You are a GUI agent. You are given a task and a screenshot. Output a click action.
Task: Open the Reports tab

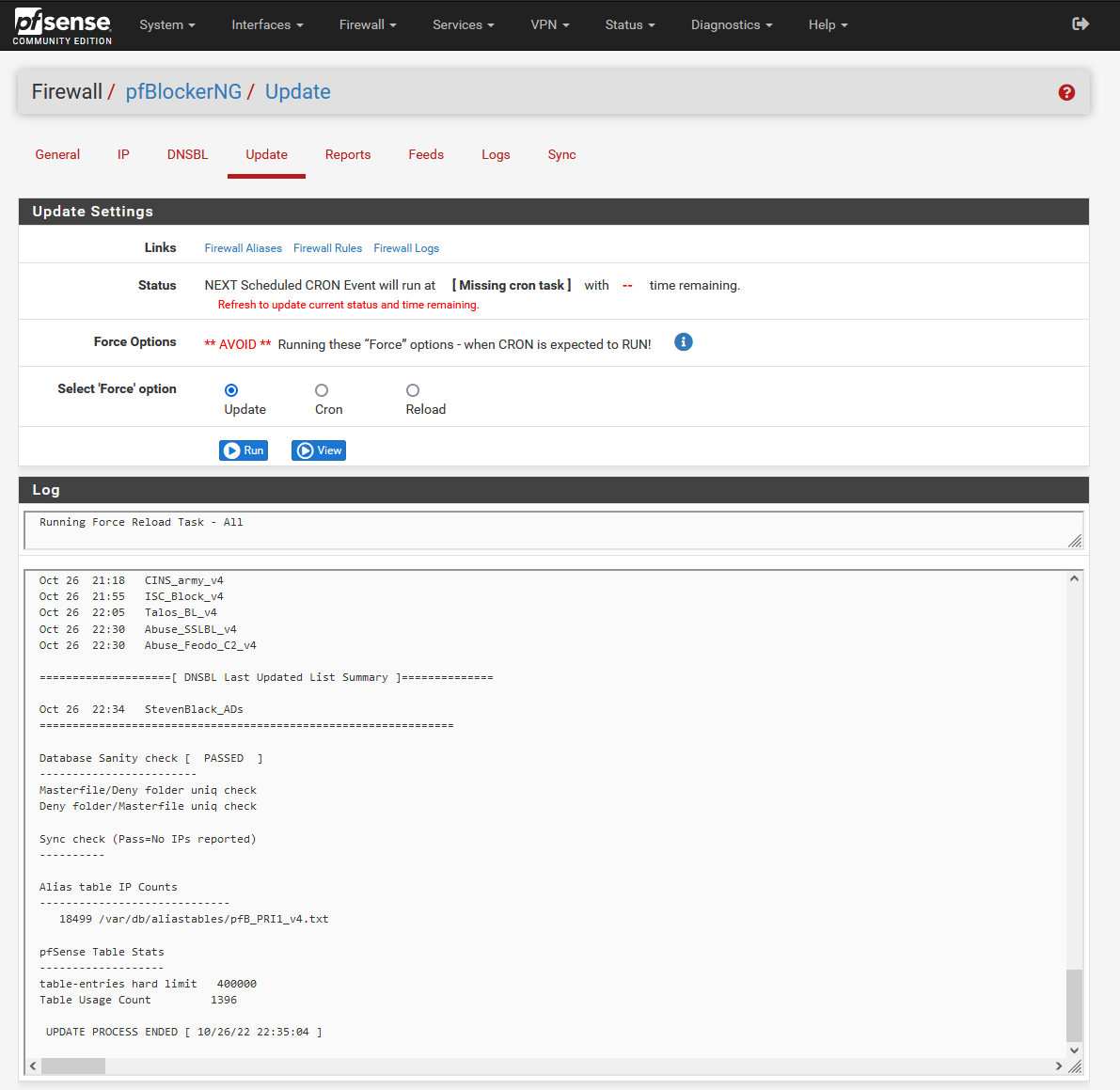(348, 155)
